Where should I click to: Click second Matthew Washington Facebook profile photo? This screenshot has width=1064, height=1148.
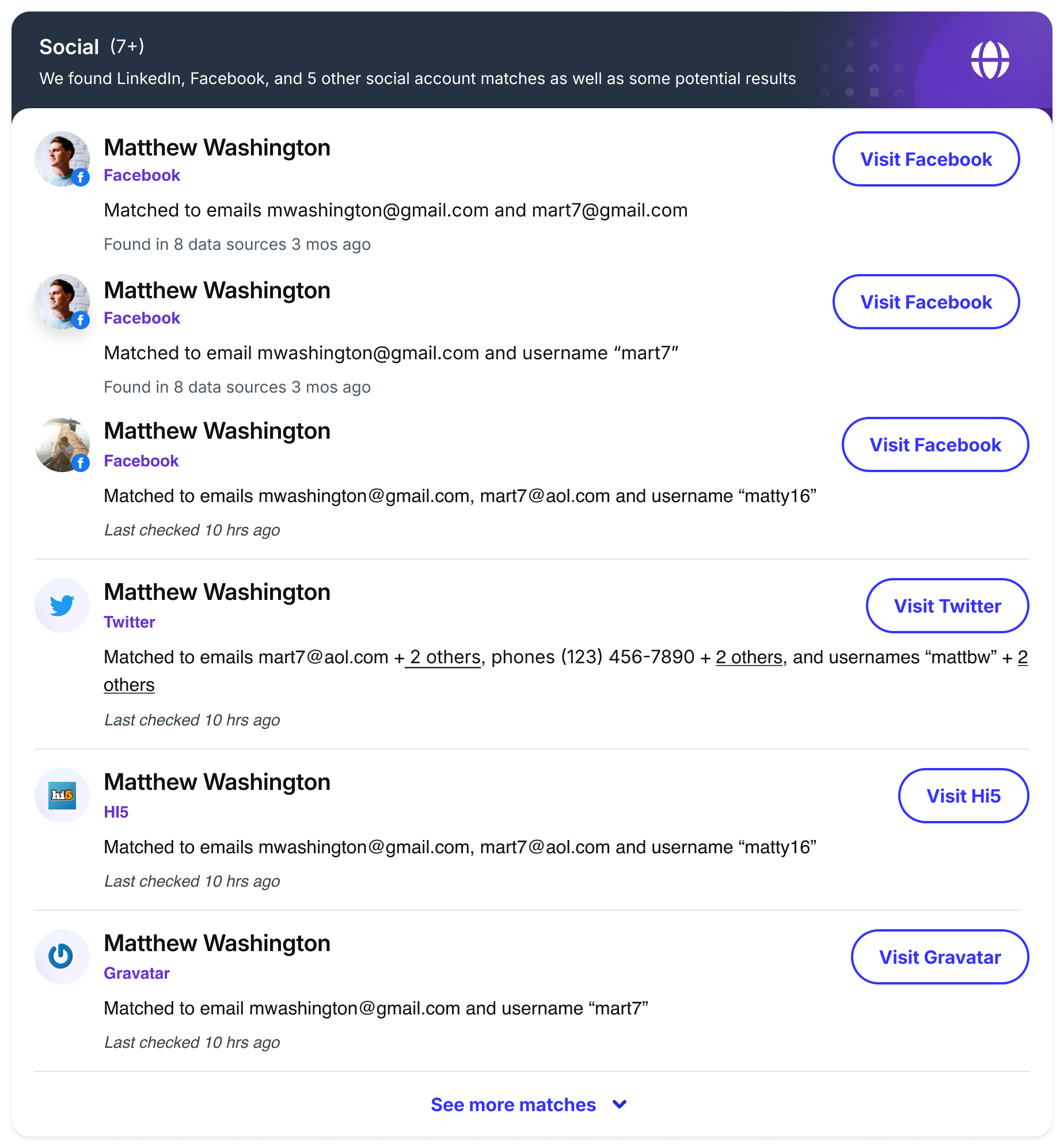click(x=62, y=301)
